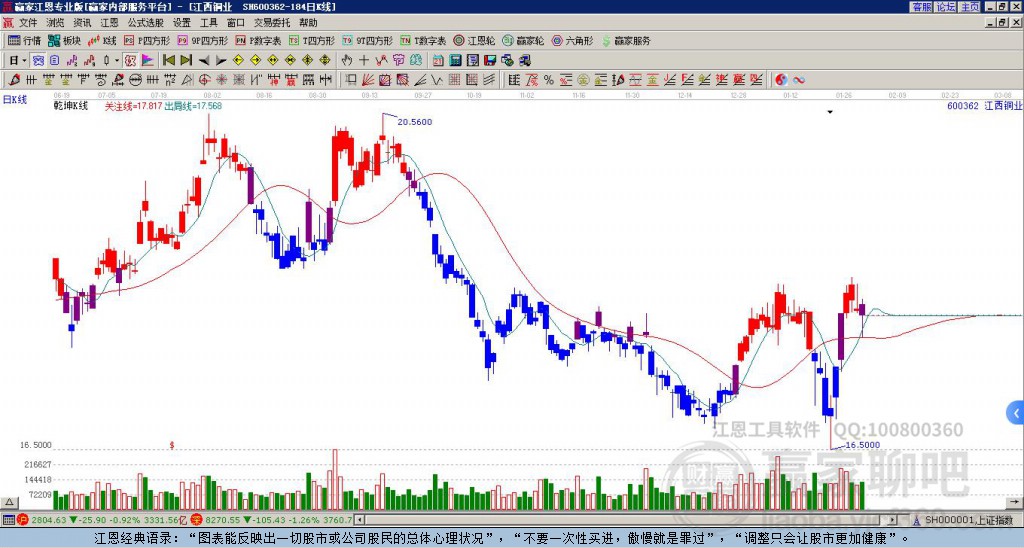Launch the 江恩轮 Gann wheel
Screen dimensions: 1024x548
474,40
